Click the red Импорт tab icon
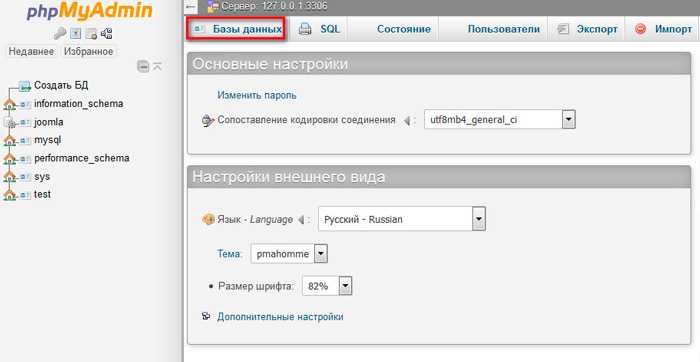The height and width of the screenshot is (362, 700). tap(641, 29)
